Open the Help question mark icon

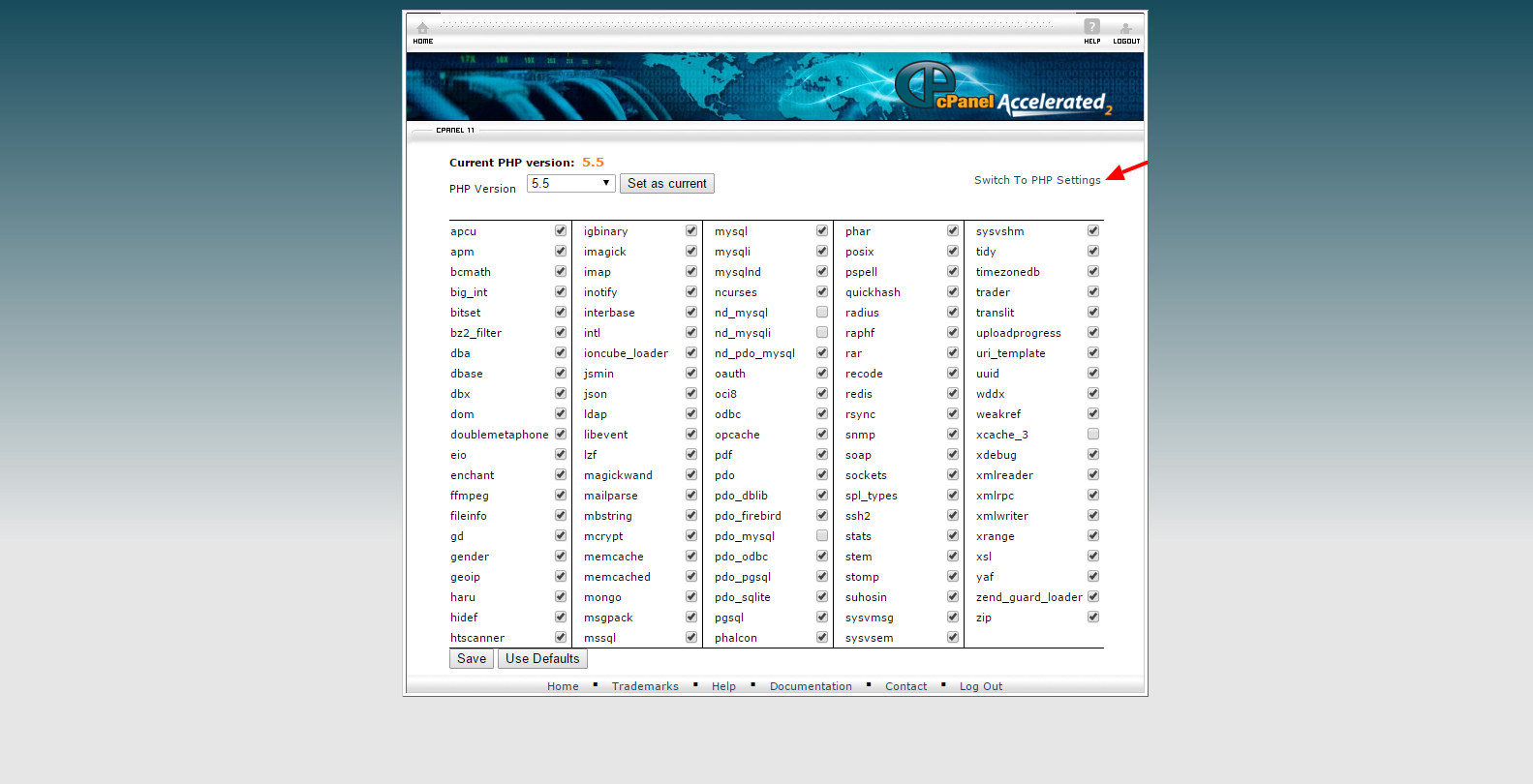tap(1091, 27)
